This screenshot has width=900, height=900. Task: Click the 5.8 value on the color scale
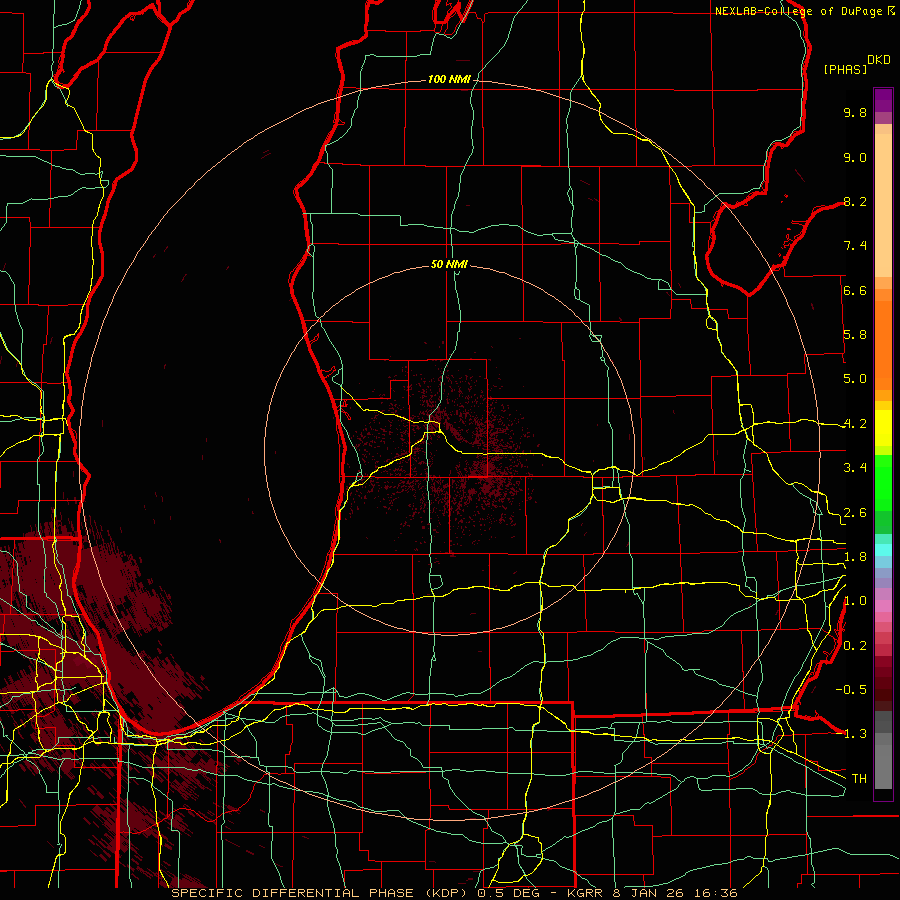coord(855,335)
